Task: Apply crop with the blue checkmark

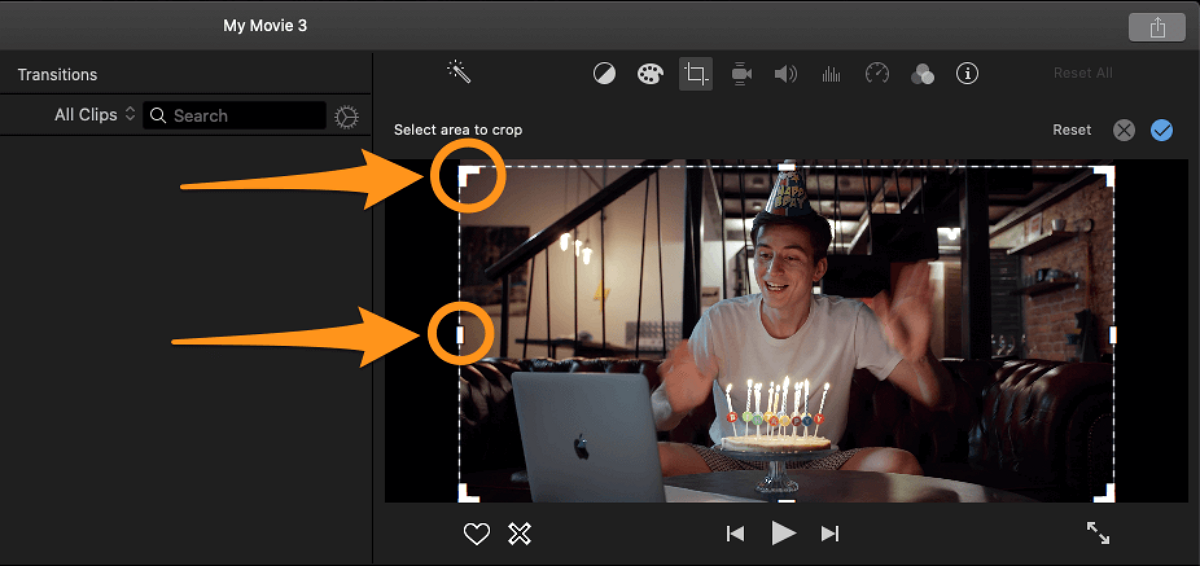Action: click(x=1161, y=130)
